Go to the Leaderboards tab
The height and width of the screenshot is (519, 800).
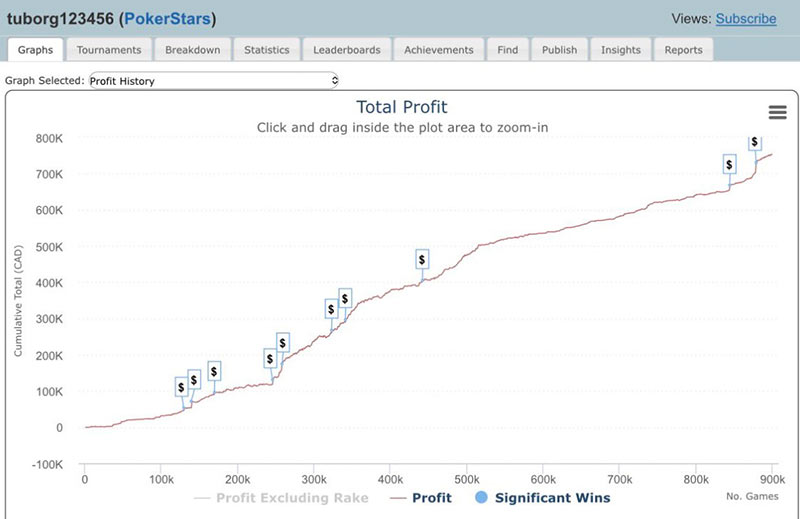pyautogui.click(x=347, y=50)
